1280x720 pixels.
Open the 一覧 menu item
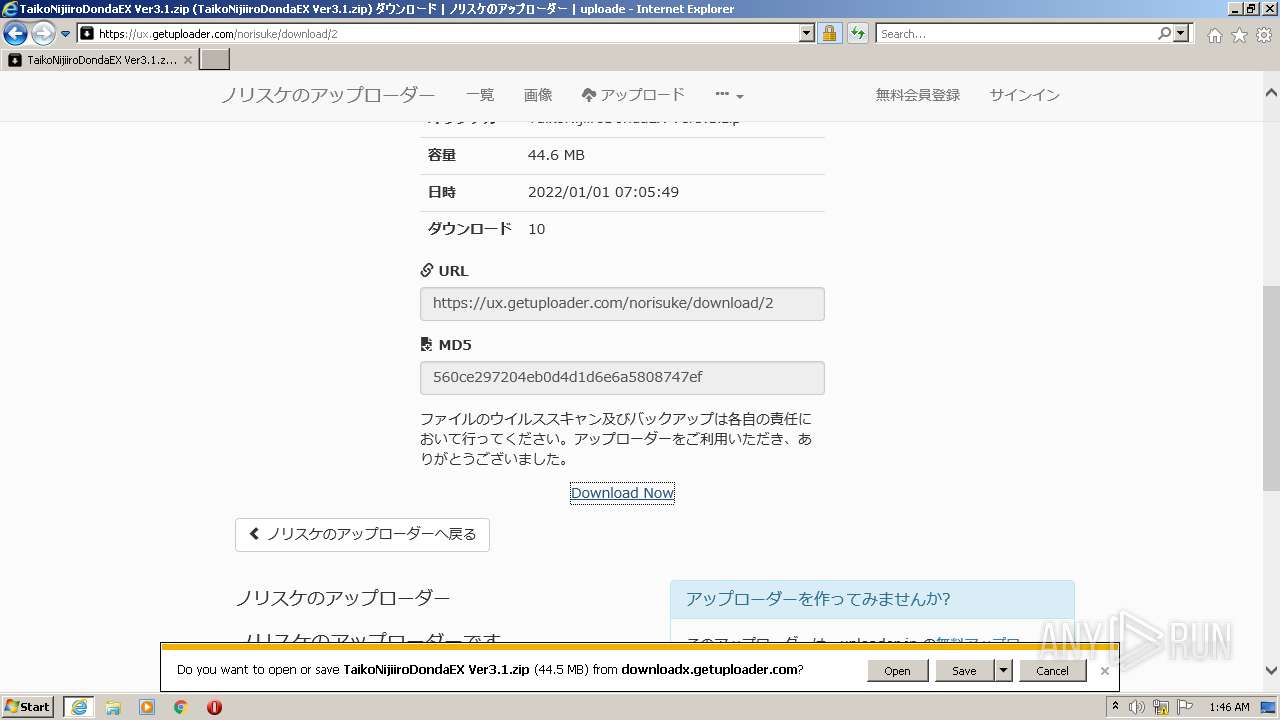(x=480, y=95)
